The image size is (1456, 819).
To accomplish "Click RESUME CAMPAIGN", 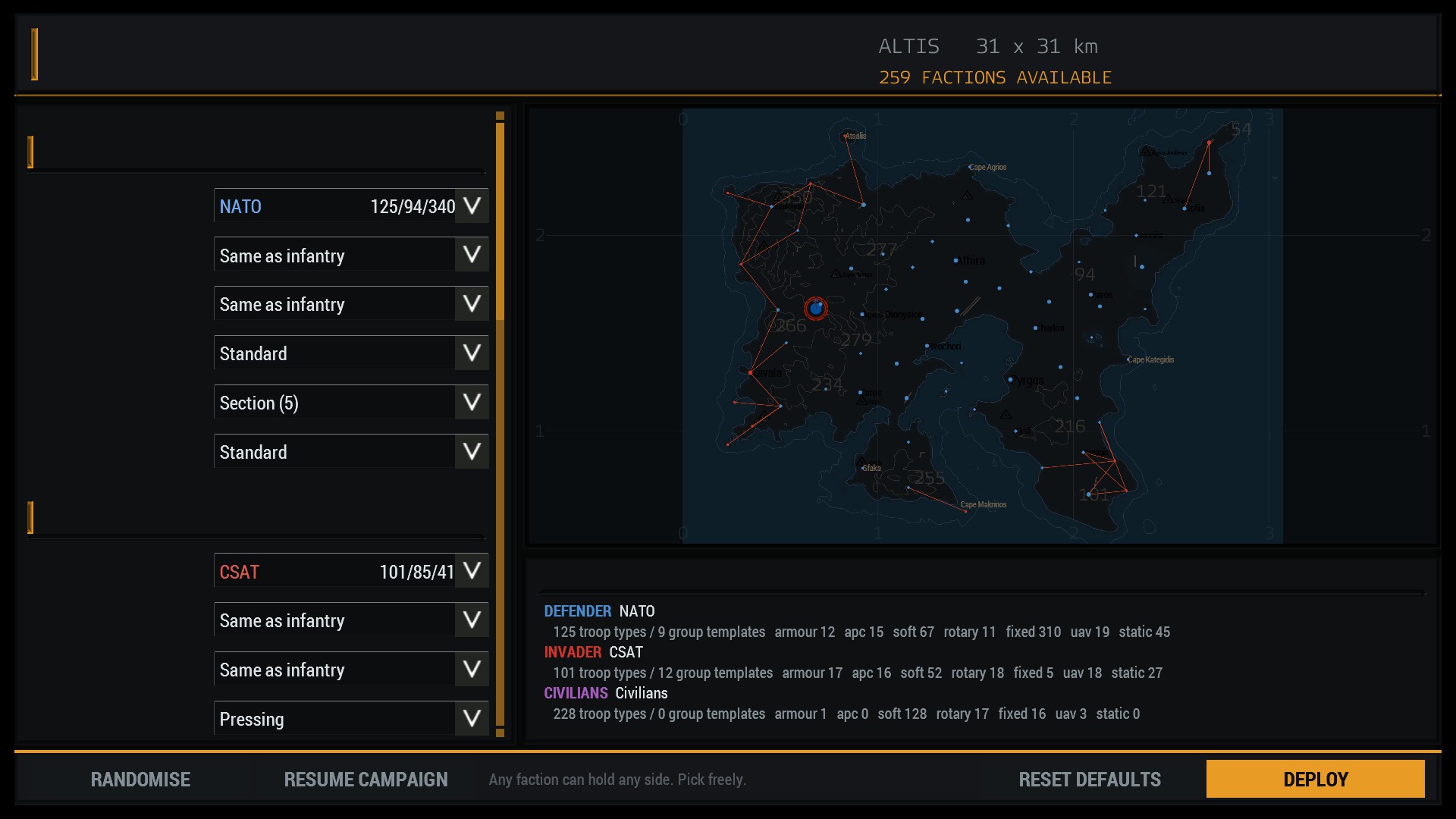I will point(366,780).
